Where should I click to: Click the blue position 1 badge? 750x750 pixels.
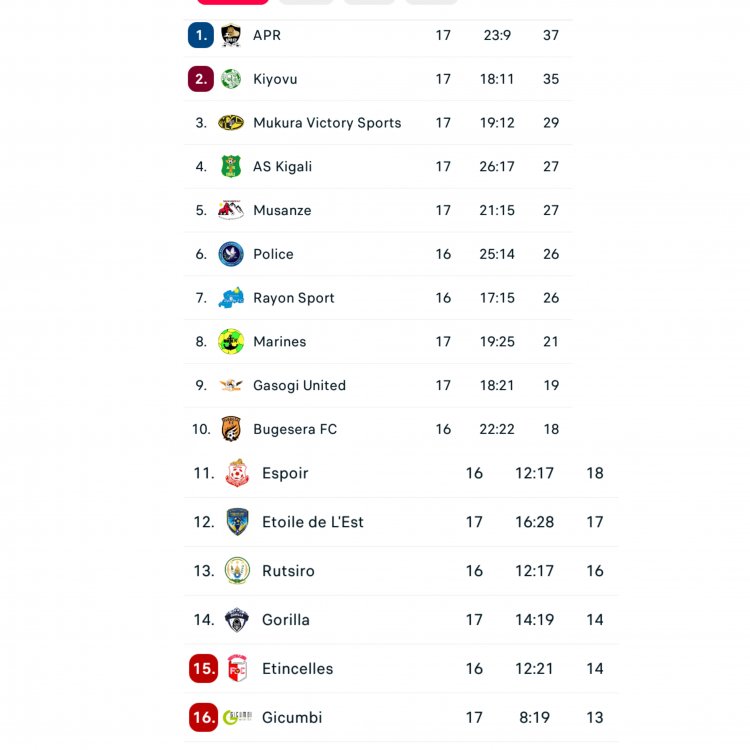click(201, 35)
